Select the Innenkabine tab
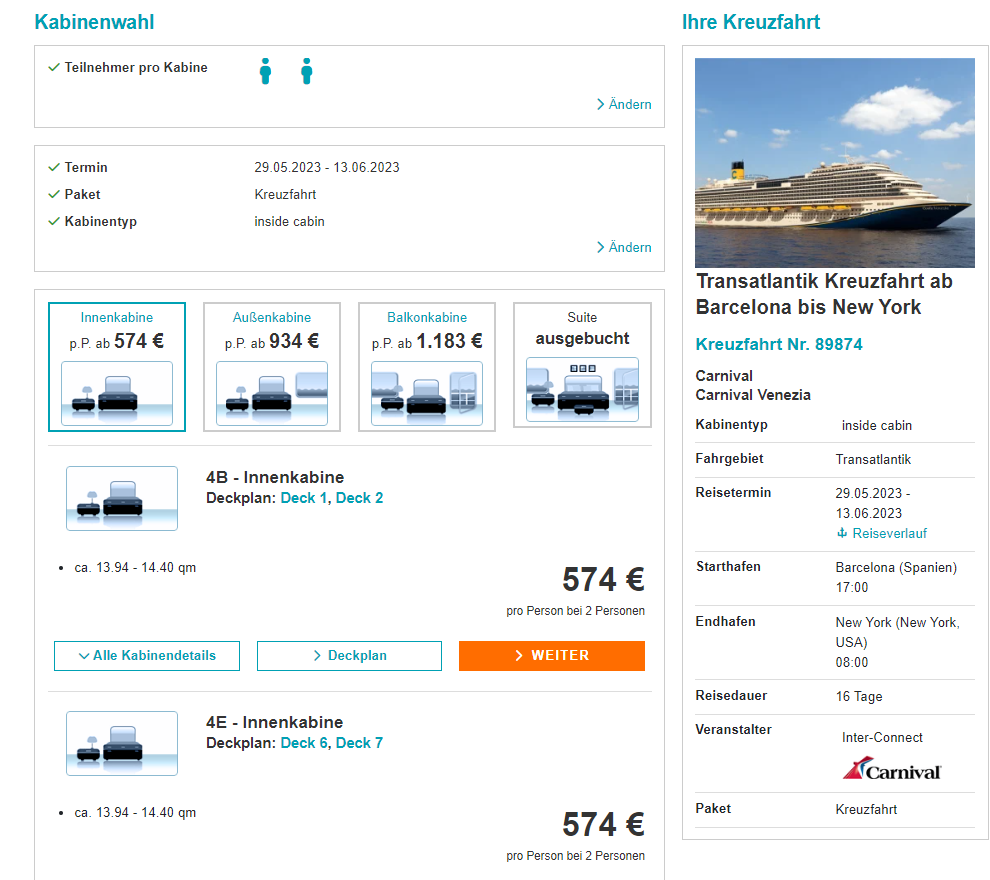Image resolution: width=990 pixels, height=880 pixels. tap(117, 367)
